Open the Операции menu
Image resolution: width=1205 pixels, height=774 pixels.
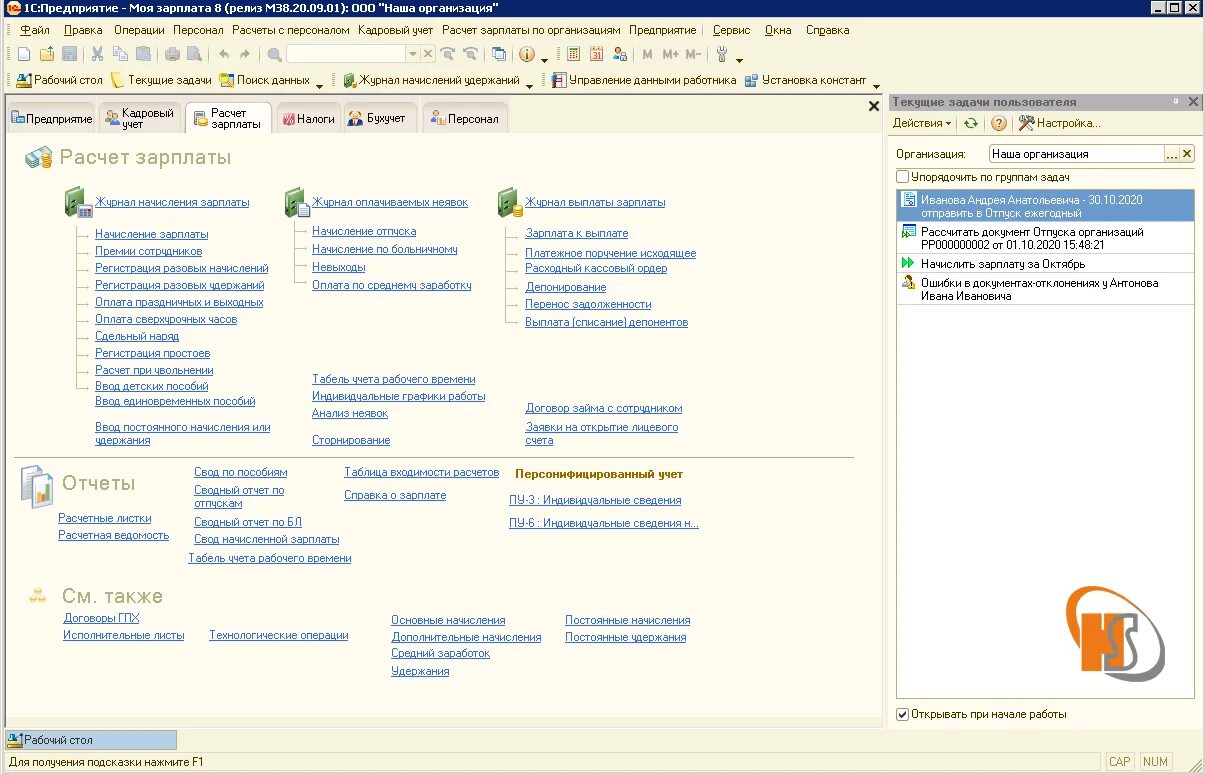click(x=139, y=30)
